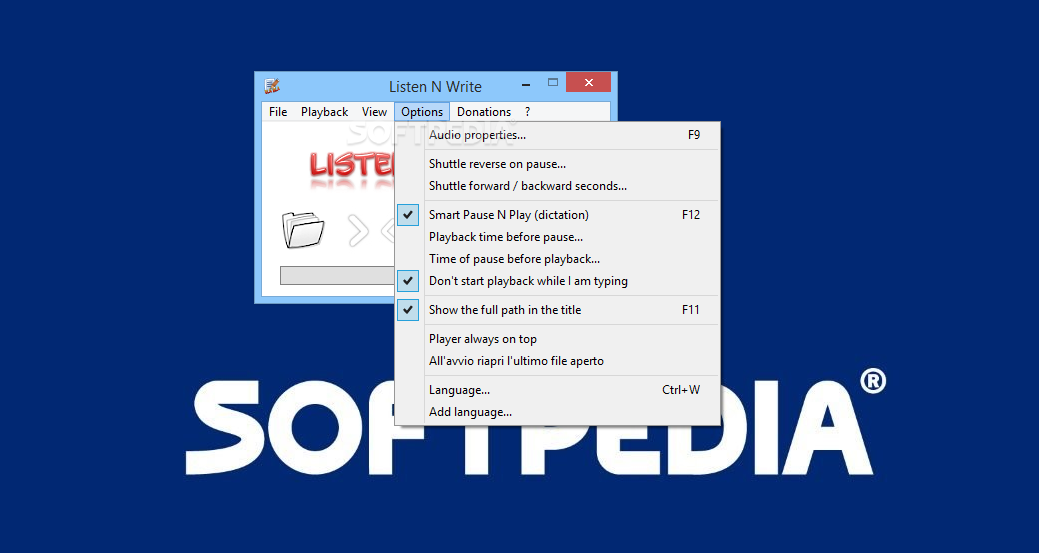Open Playback time before pause... setting

(557, 237)
